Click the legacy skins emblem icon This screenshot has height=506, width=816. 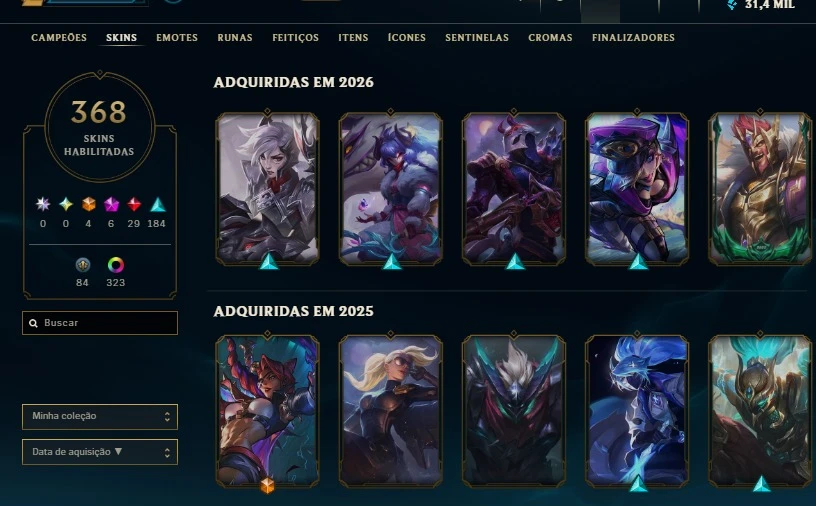pyautogui.click(x=83, y=265)
